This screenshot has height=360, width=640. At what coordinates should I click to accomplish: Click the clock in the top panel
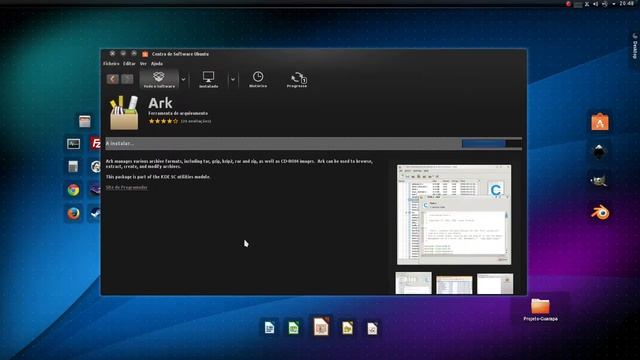(x=627, y=4)
